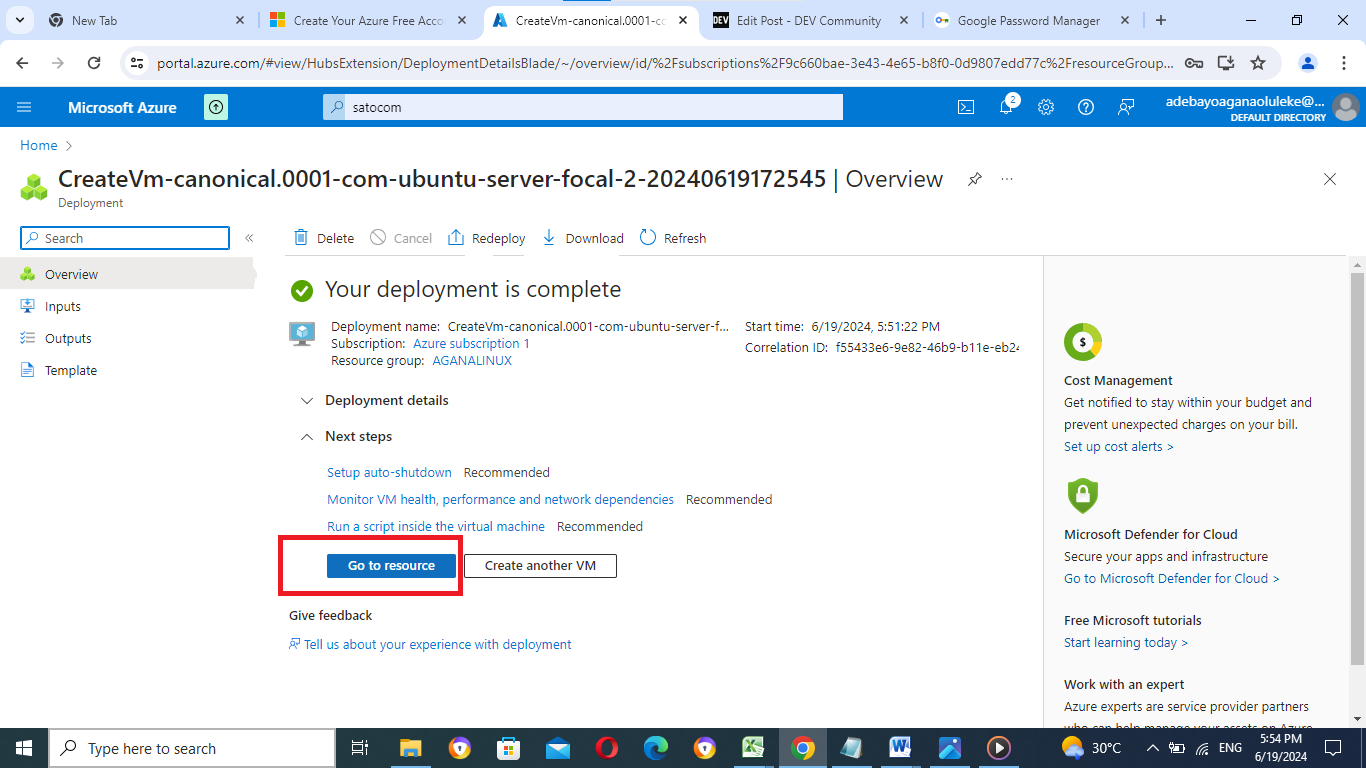Open Monitor VM health and performance link
The height and width of the screenshot is (768, 1366).
(500, 499)
